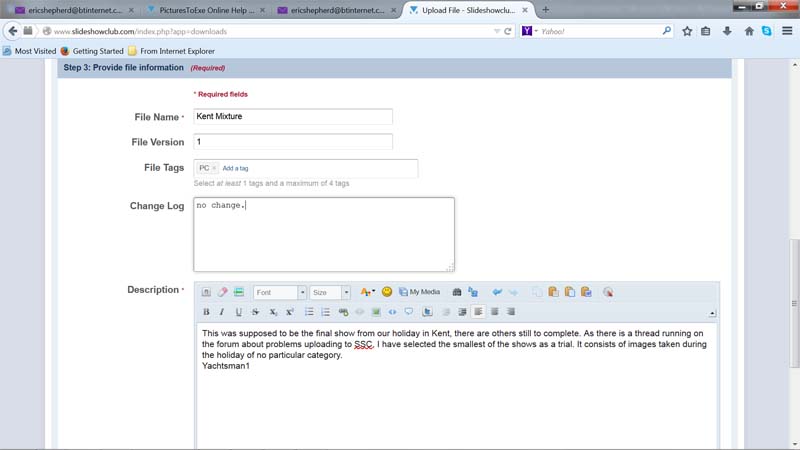Apply italic formatting in the editor
This screenshot has height=450, width=800.
pos(222,312)
